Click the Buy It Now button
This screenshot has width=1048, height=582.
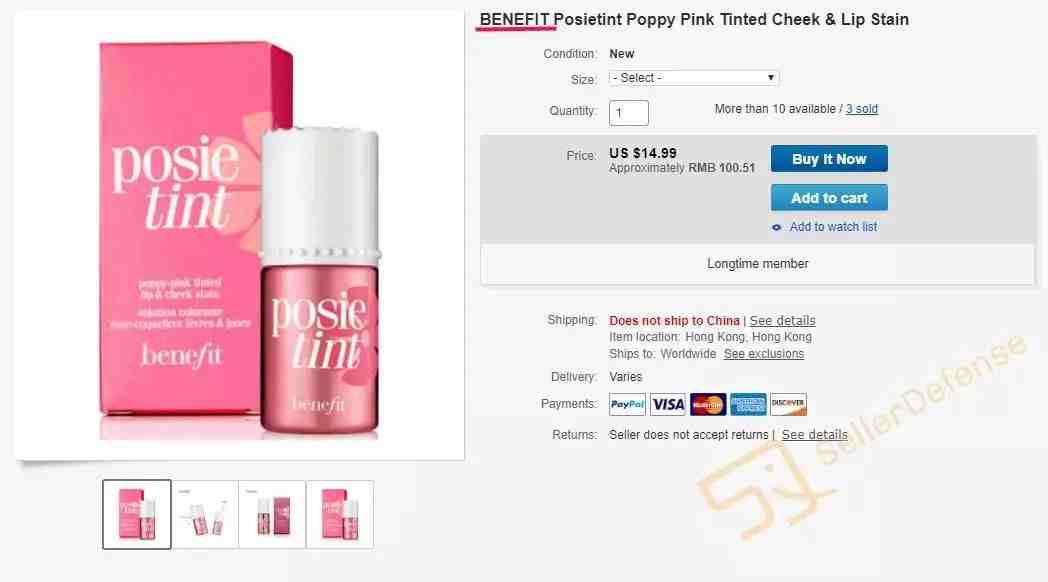click(829, 159)
